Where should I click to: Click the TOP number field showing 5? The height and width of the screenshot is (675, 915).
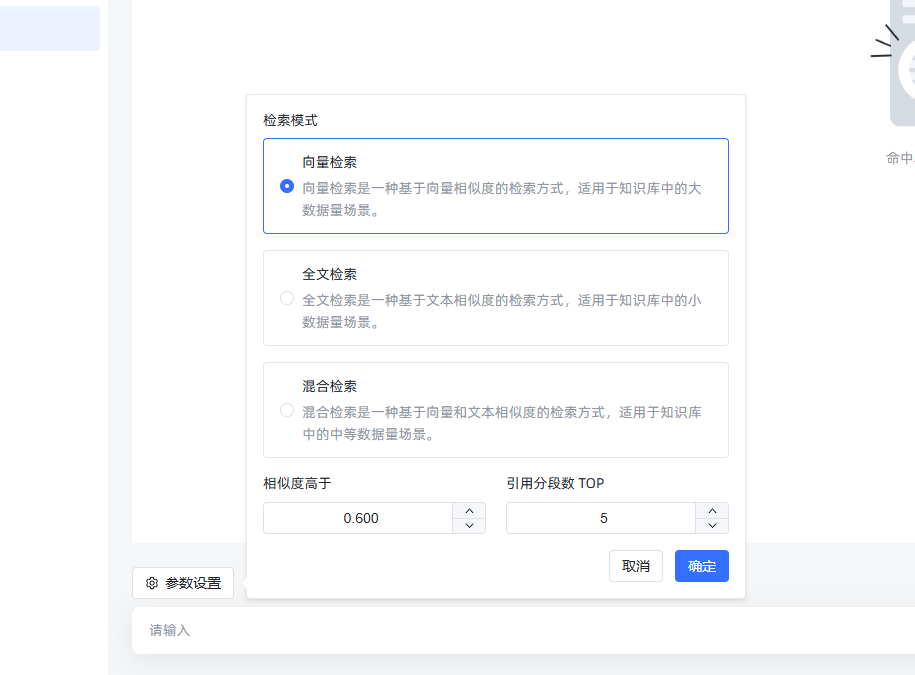[x=601, y=518]
